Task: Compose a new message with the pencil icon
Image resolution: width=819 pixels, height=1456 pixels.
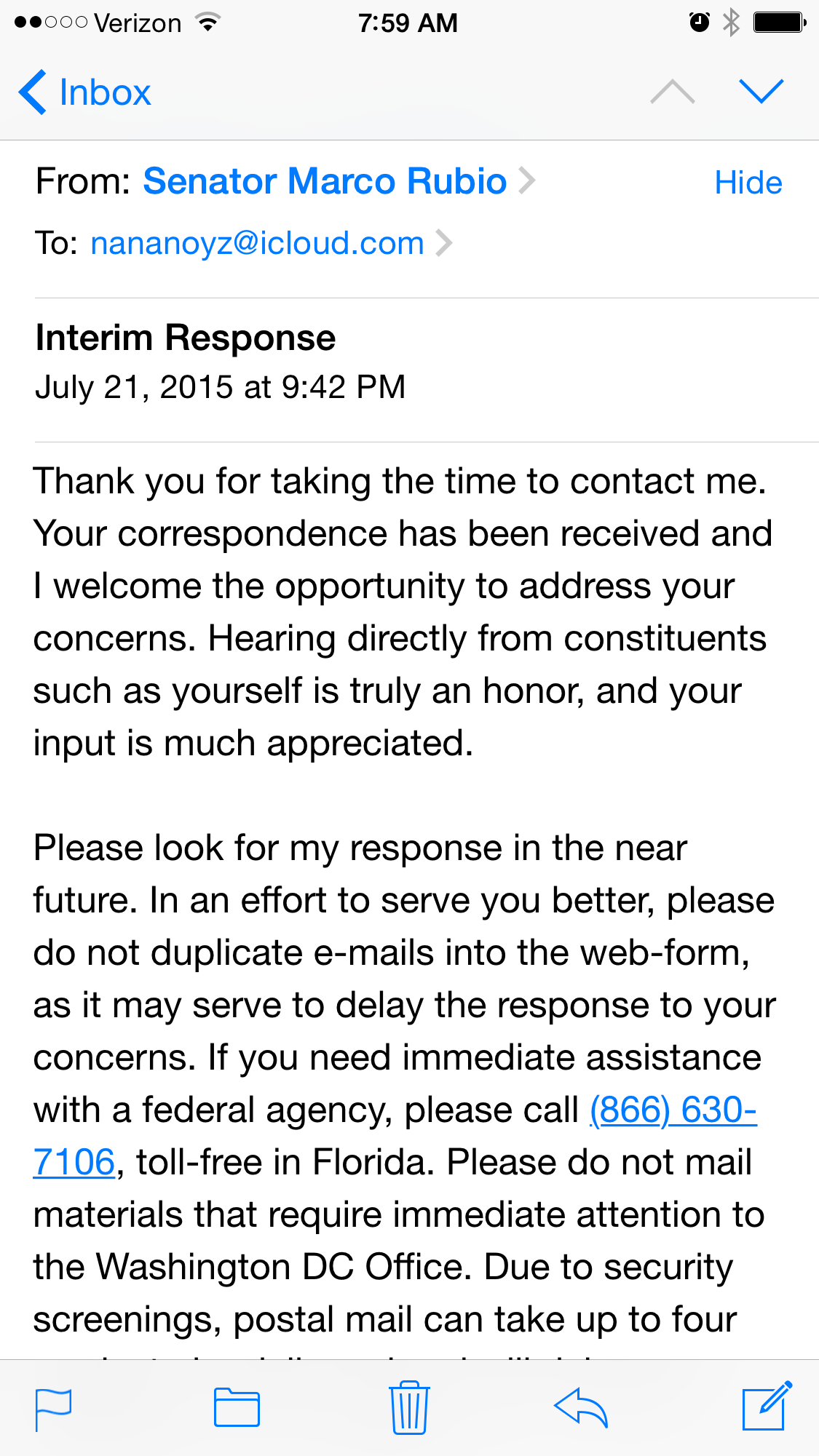Action: 766,1406
